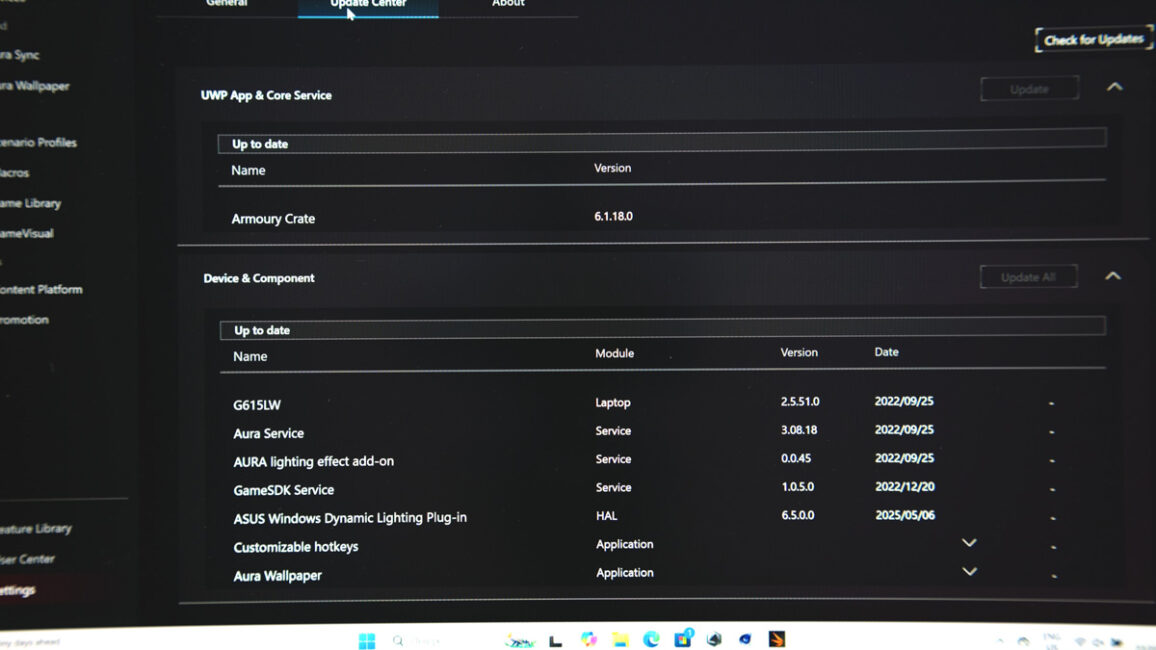Screen dimensions: 1156x650
Task: Select the Aura Wallpaper row name
Action: click(277, 576)
